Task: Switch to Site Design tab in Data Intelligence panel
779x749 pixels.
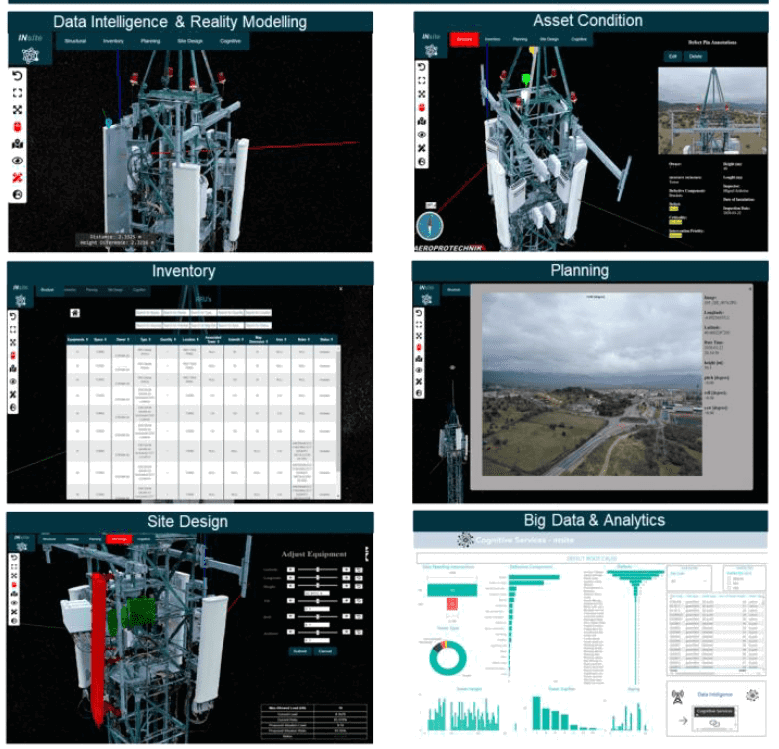Action: [188, 42]
